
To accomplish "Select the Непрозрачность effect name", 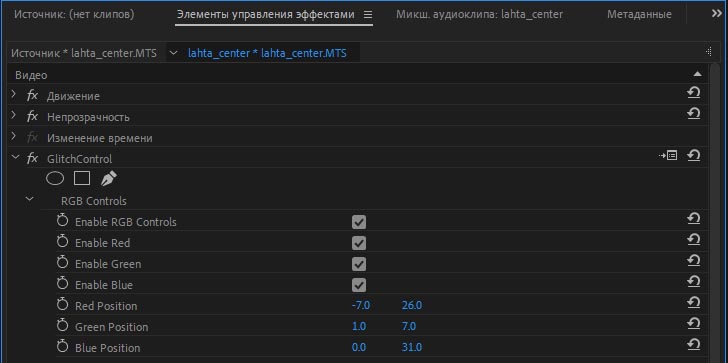I will (88, 117).
